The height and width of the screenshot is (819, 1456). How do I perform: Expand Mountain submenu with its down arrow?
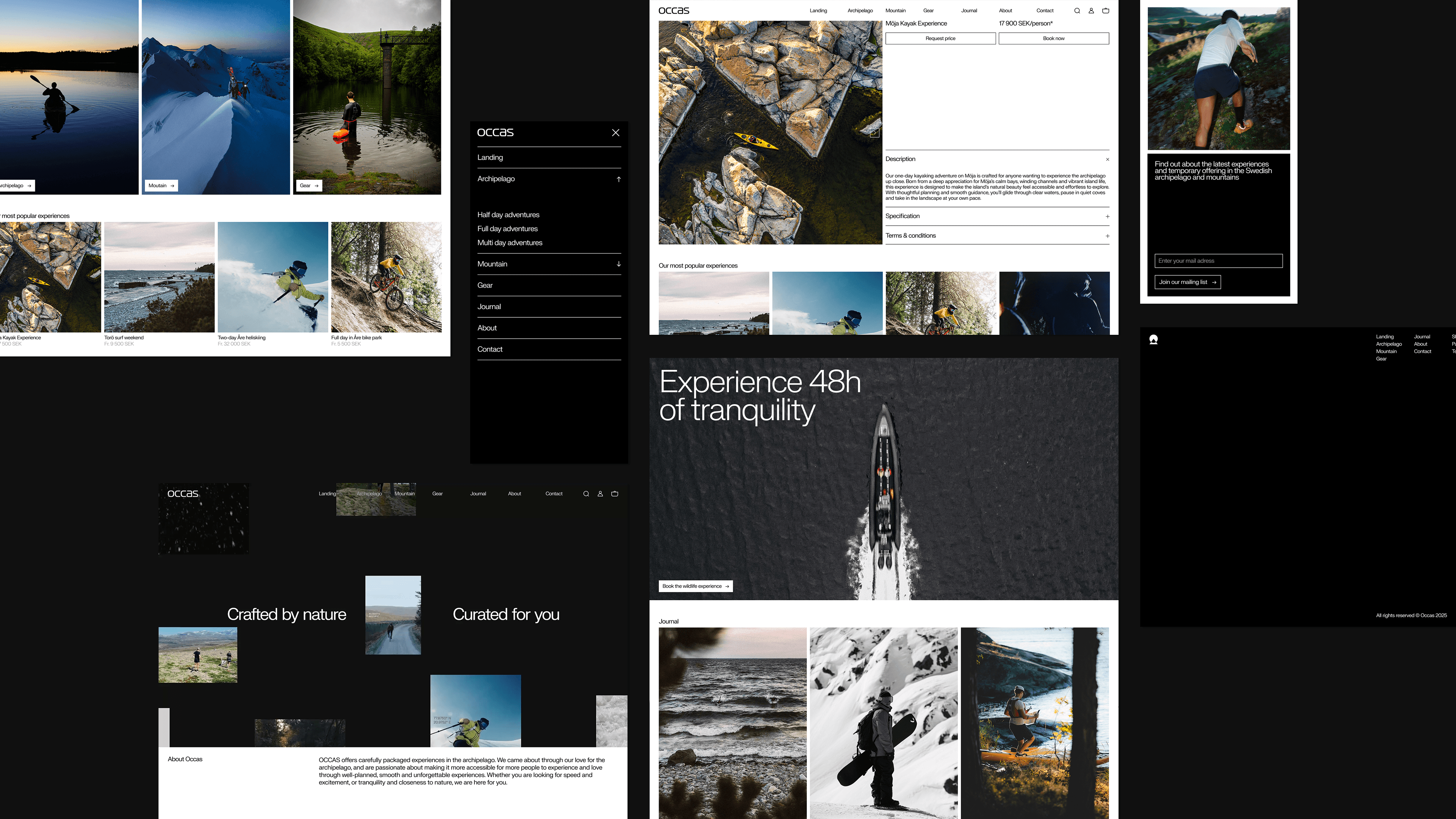click(x=619, y=264)
